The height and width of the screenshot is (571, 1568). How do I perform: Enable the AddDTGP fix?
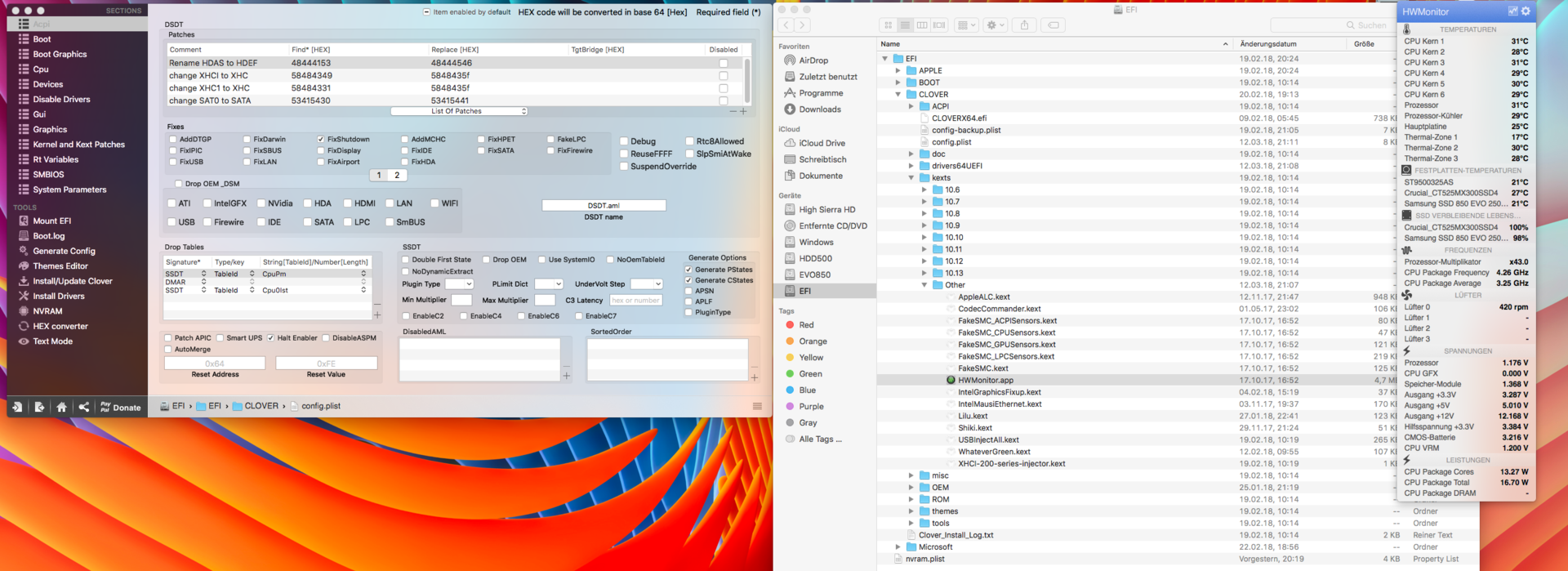(173, 140)
